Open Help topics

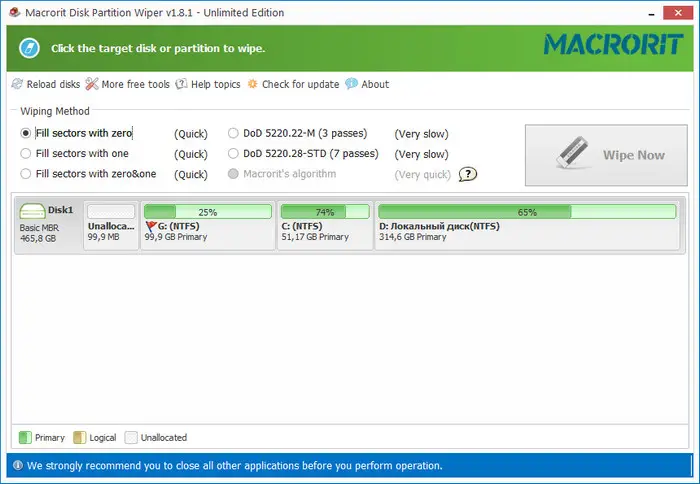click(208, 84)
